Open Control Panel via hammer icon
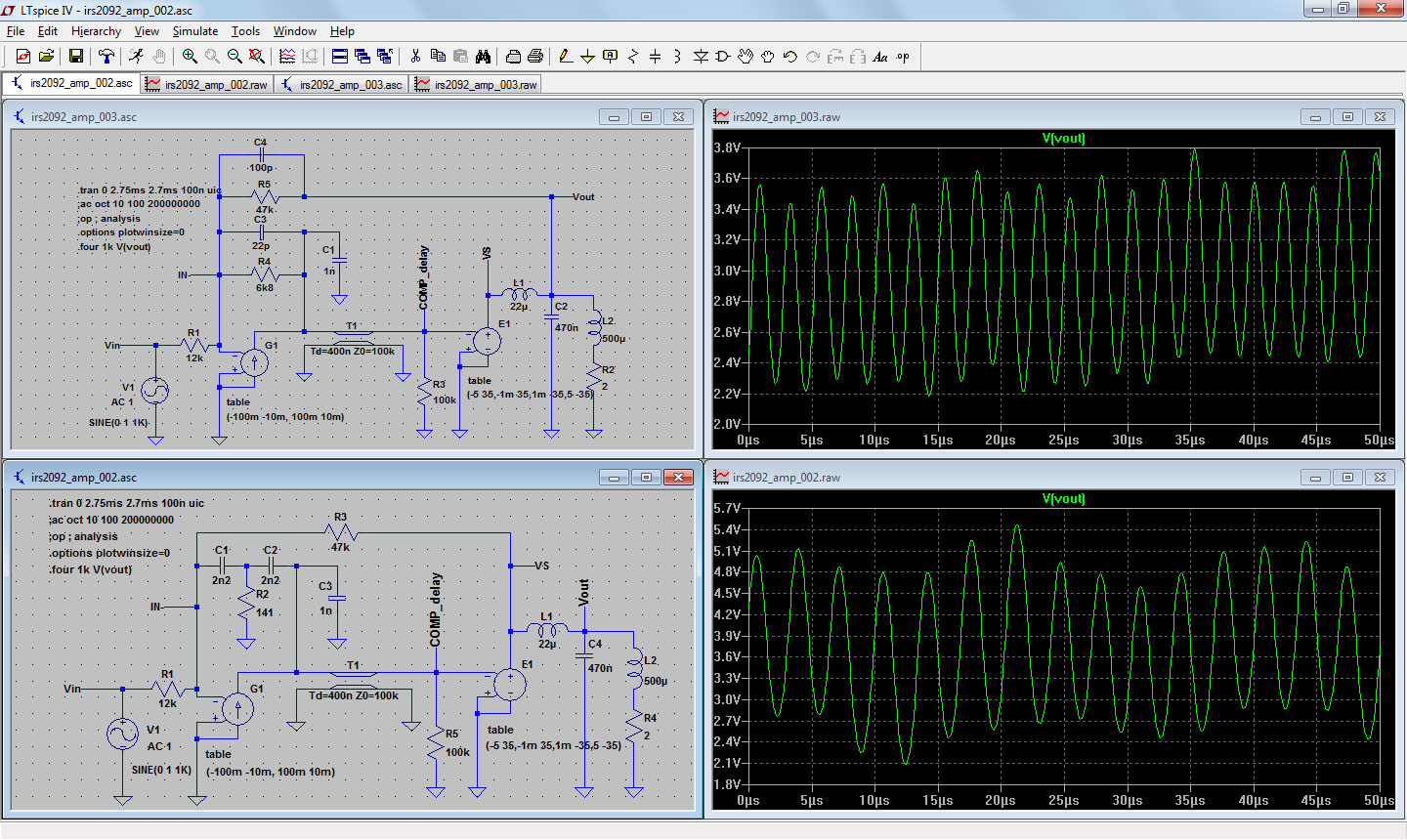 pos(107,57)
